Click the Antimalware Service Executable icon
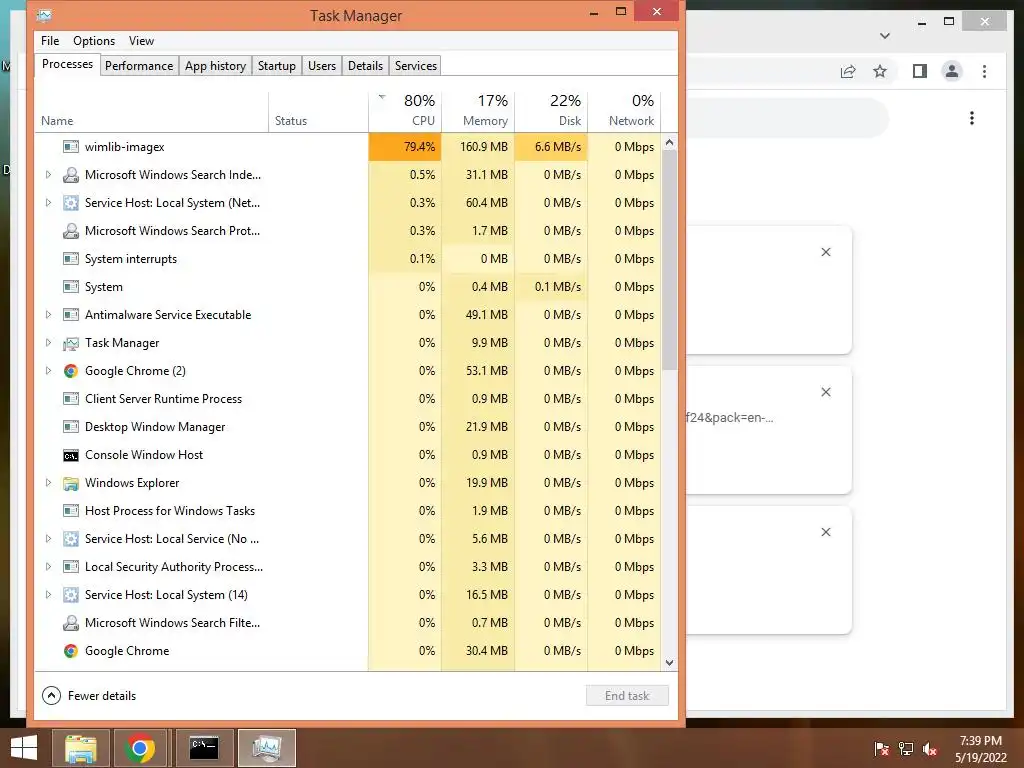The height and width of the screenshot is (768, 1024). [x=71, y=315]
